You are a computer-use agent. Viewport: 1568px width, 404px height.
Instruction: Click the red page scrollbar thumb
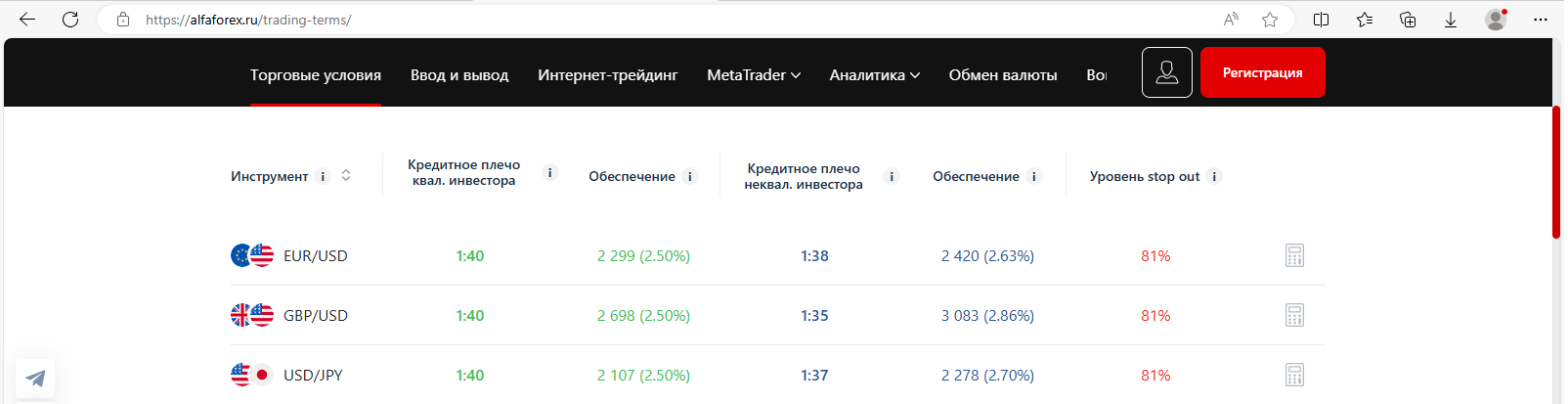pyautogui.click(x=1556, y=172)
